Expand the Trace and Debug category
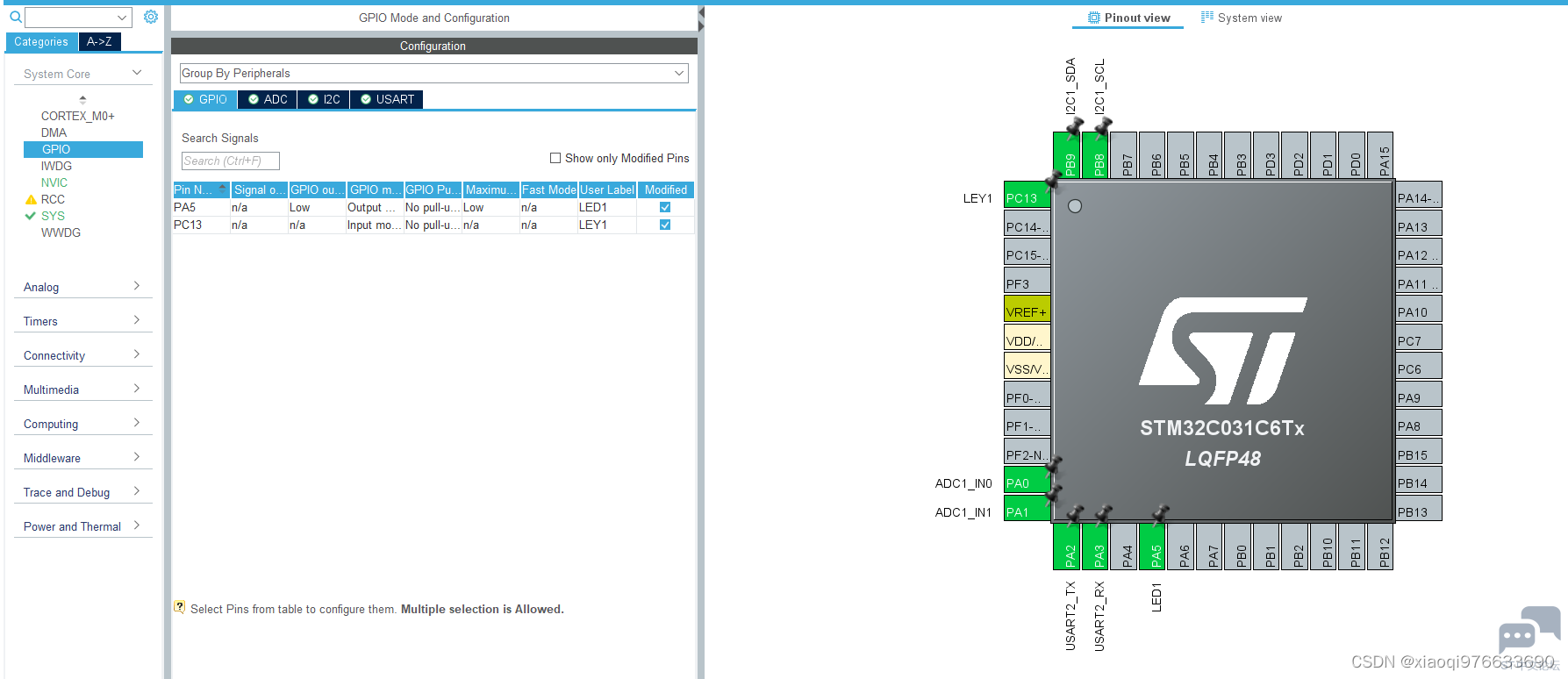 click(x=82, y=492)
